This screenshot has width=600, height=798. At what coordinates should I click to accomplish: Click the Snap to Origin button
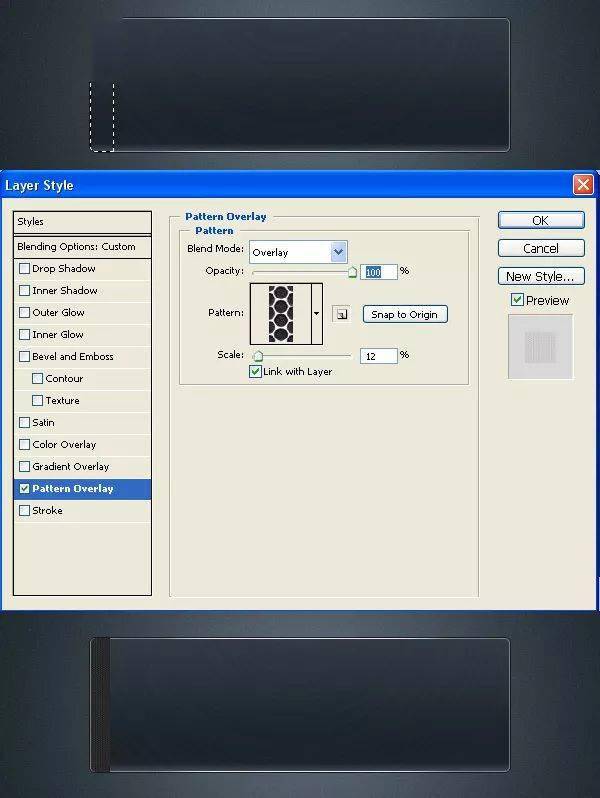[x=404, y=314]
